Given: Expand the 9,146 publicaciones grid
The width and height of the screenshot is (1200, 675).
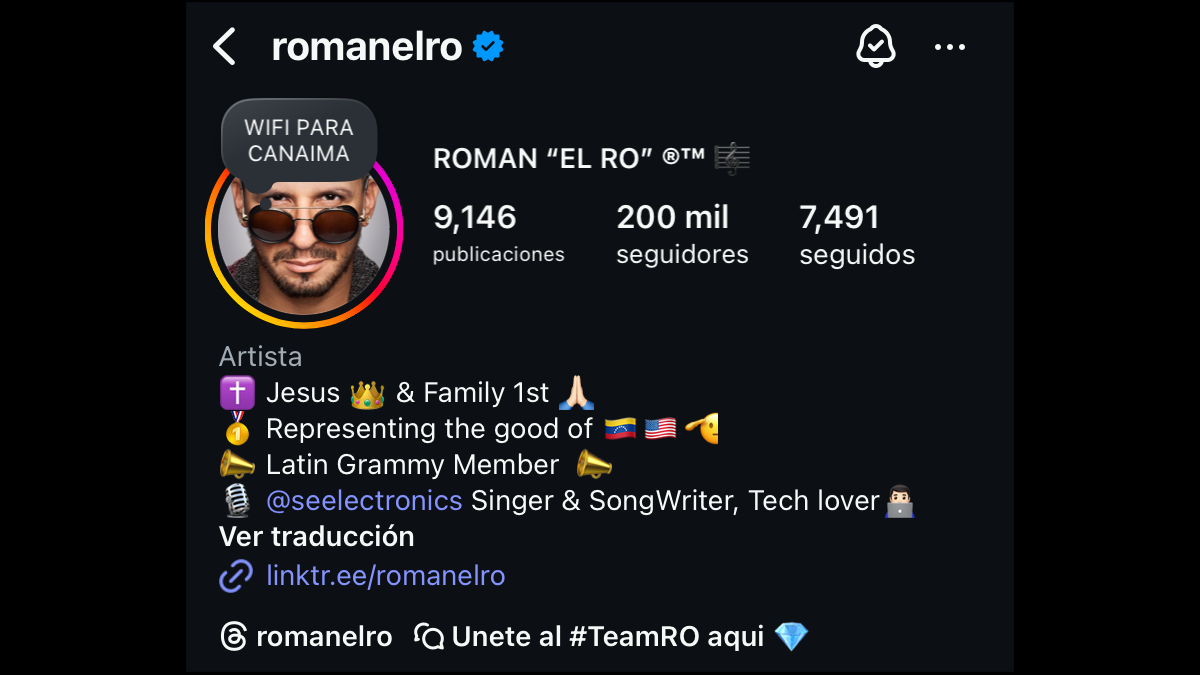Looking at the screenshot, I should [x=498, y=232].
